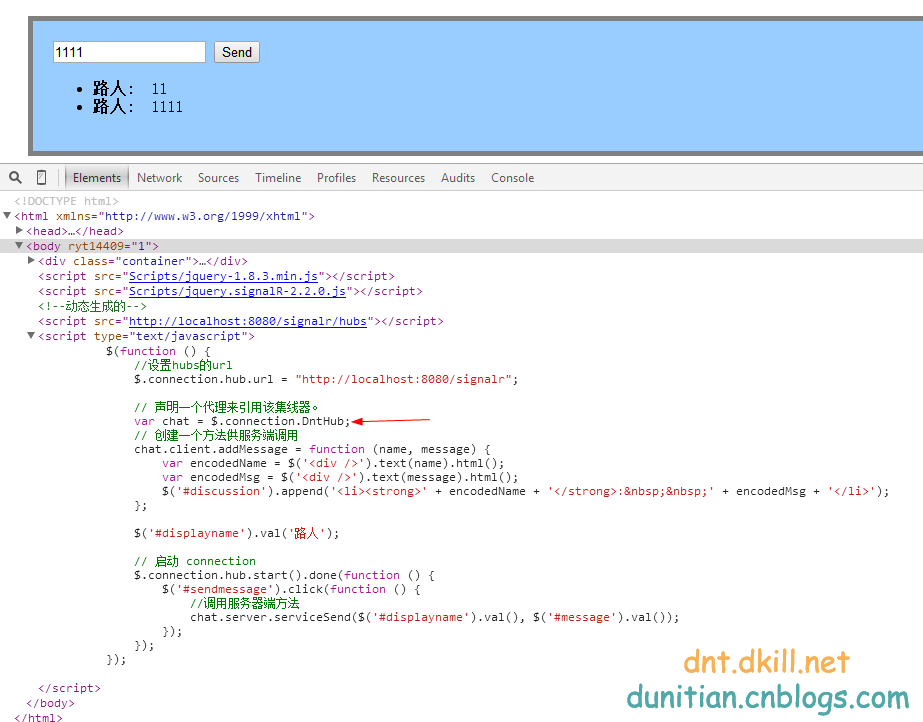
Task: Switch to the Console tab
Action: click(x=513, y=178)
